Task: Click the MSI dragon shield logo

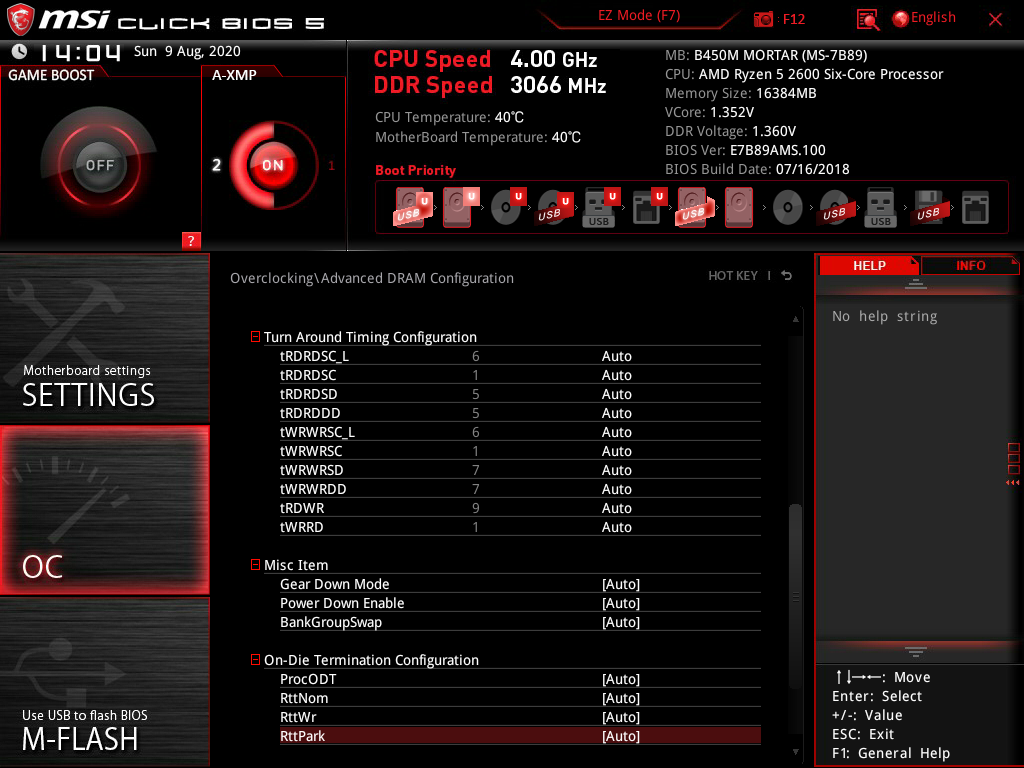Action: pos(20,19)
